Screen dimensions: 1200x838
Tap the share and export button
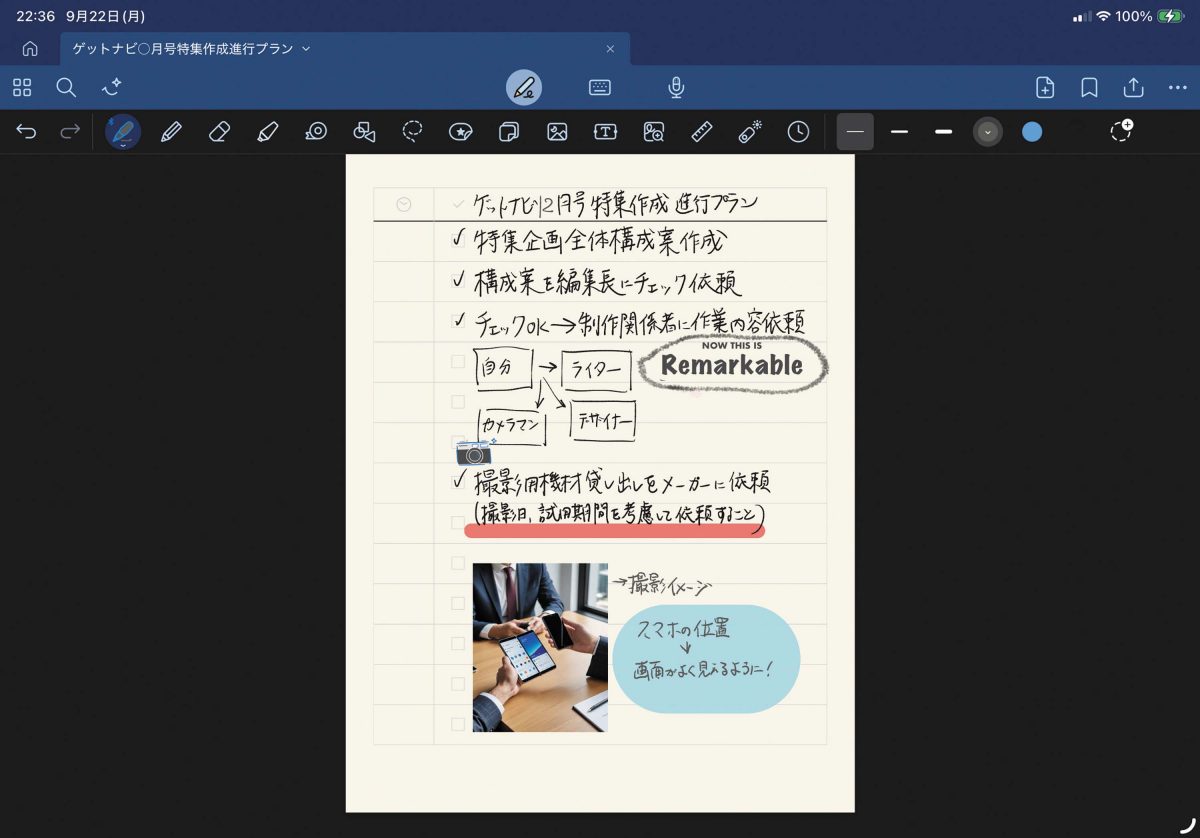tap(1133, 88)
